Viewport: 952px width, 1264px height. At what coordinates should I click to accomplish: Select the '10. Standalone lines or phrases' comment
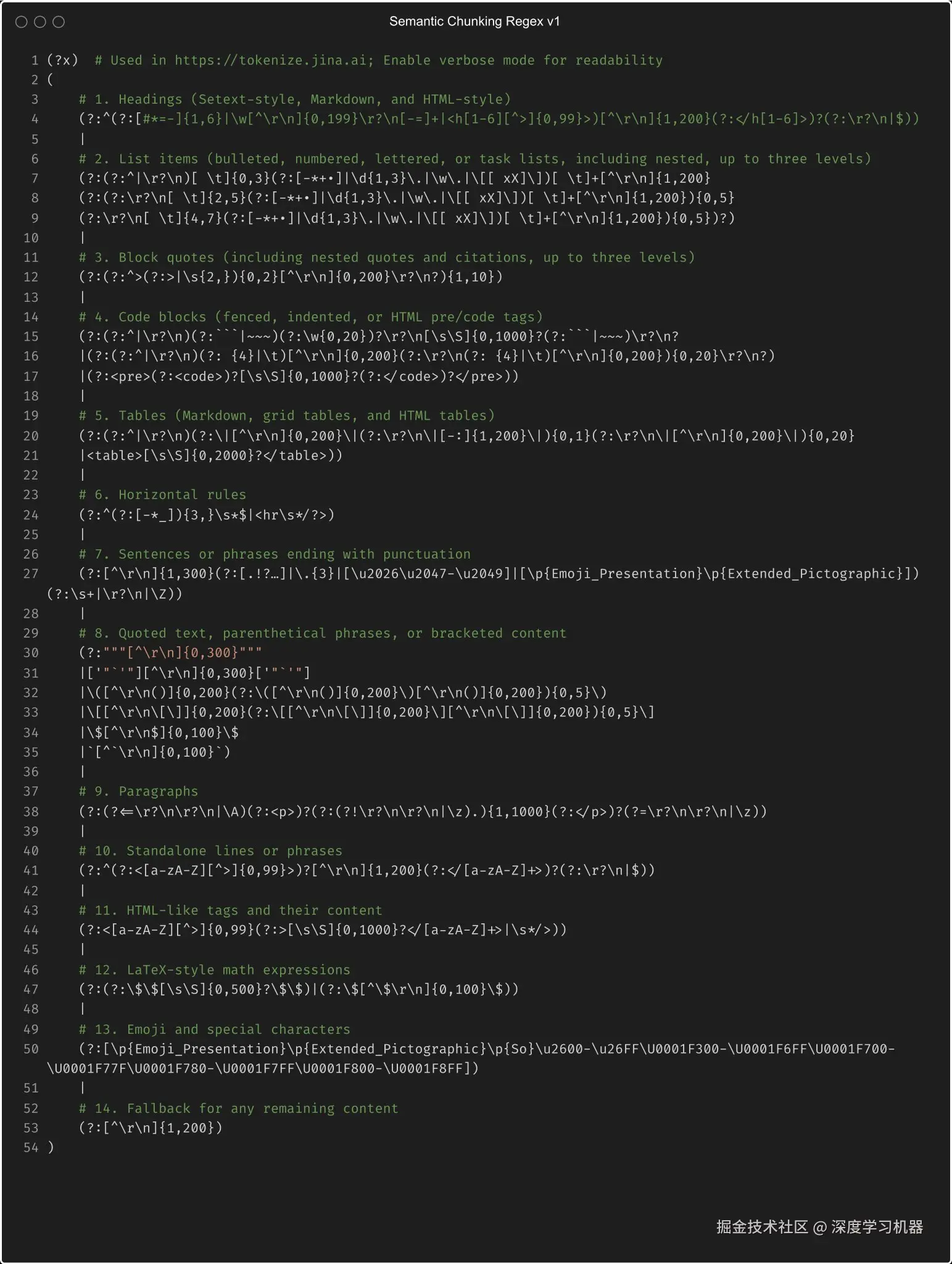(210, 851)
